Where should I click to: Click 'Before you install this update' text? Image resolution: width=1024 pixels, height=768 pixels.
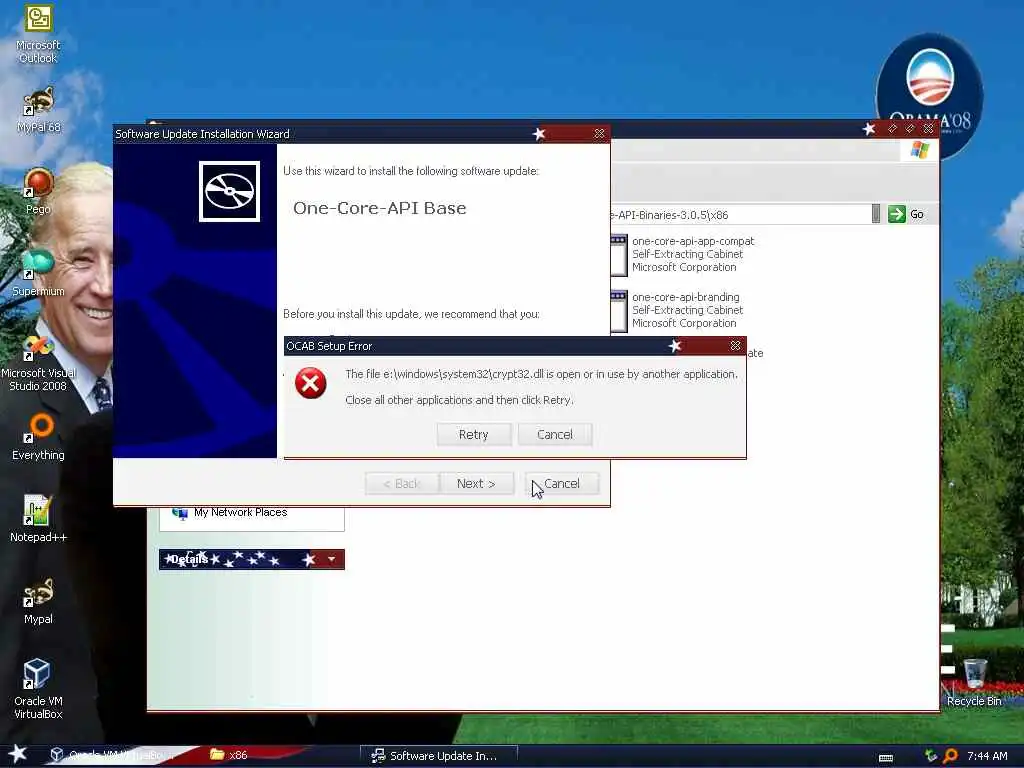click(411, 314)
